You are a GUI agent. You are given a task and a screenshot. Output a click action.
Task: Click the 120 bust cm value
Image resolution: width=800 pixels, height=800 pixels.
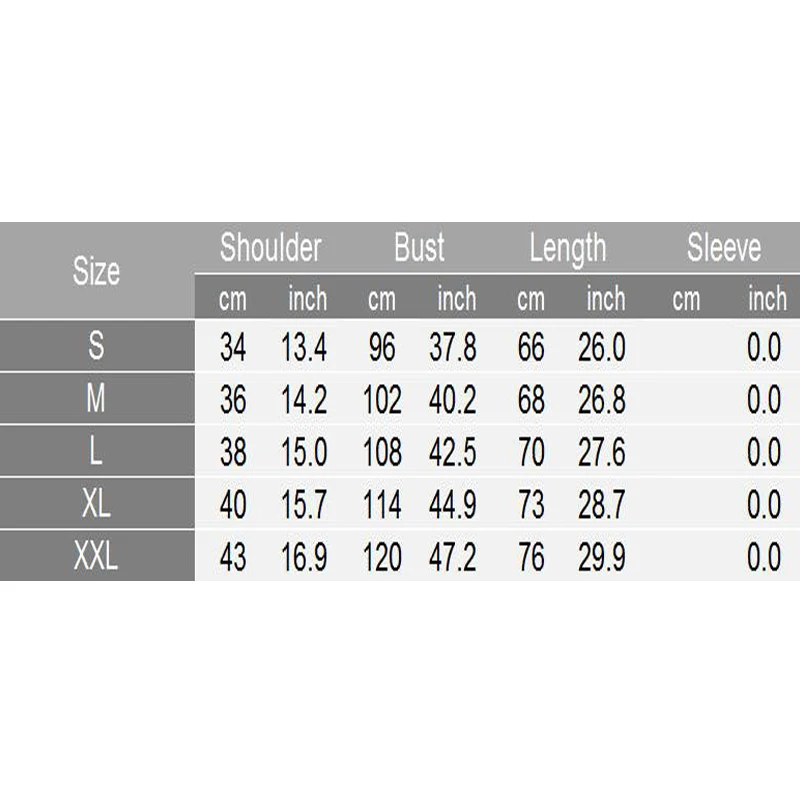click(381, 558)
